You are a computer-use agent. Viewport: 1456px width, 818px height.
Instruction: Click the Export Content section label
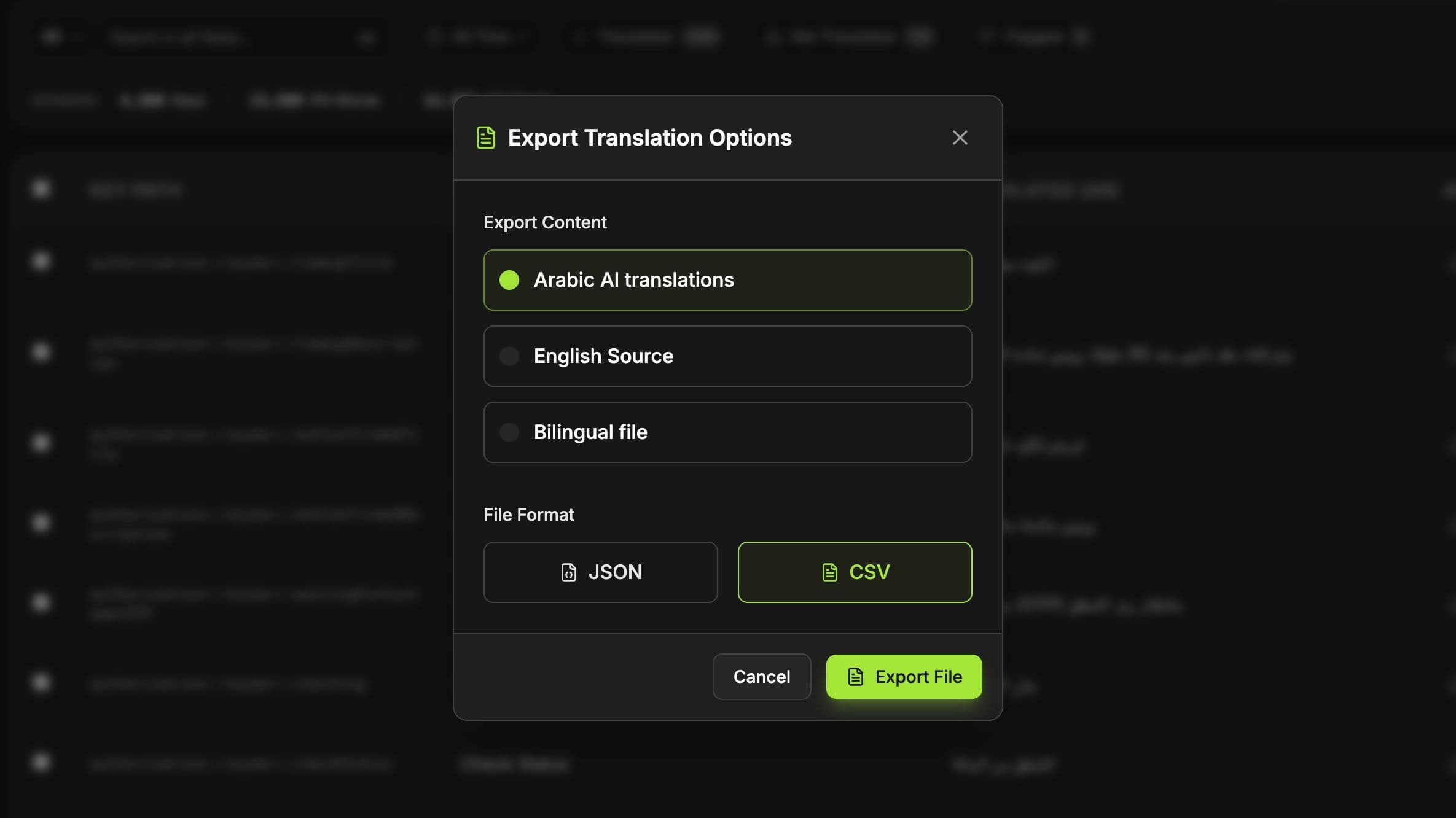click(545, 222)
